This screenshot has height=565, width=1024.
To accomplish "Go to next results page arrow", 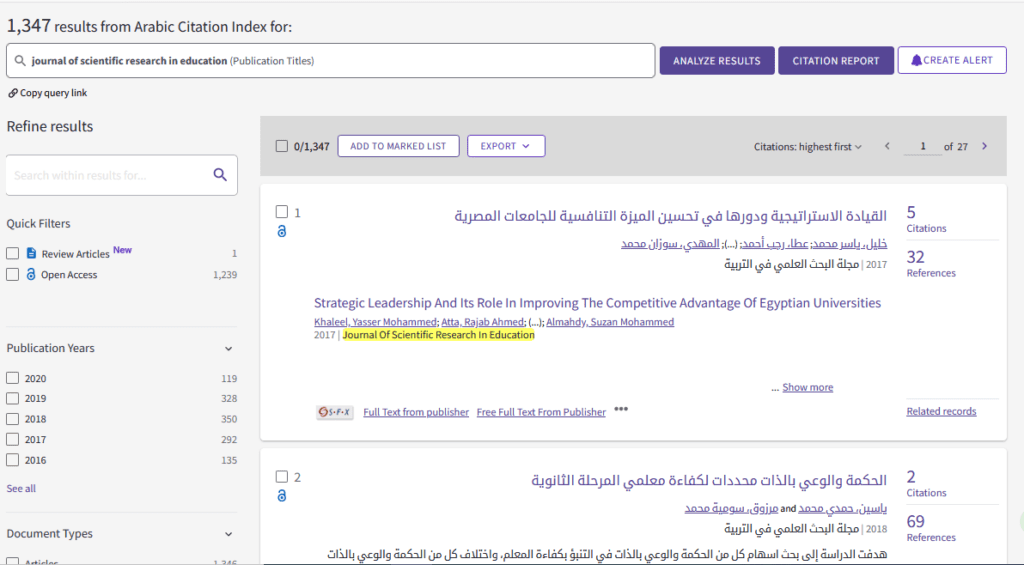I will (x=984, y=147).
